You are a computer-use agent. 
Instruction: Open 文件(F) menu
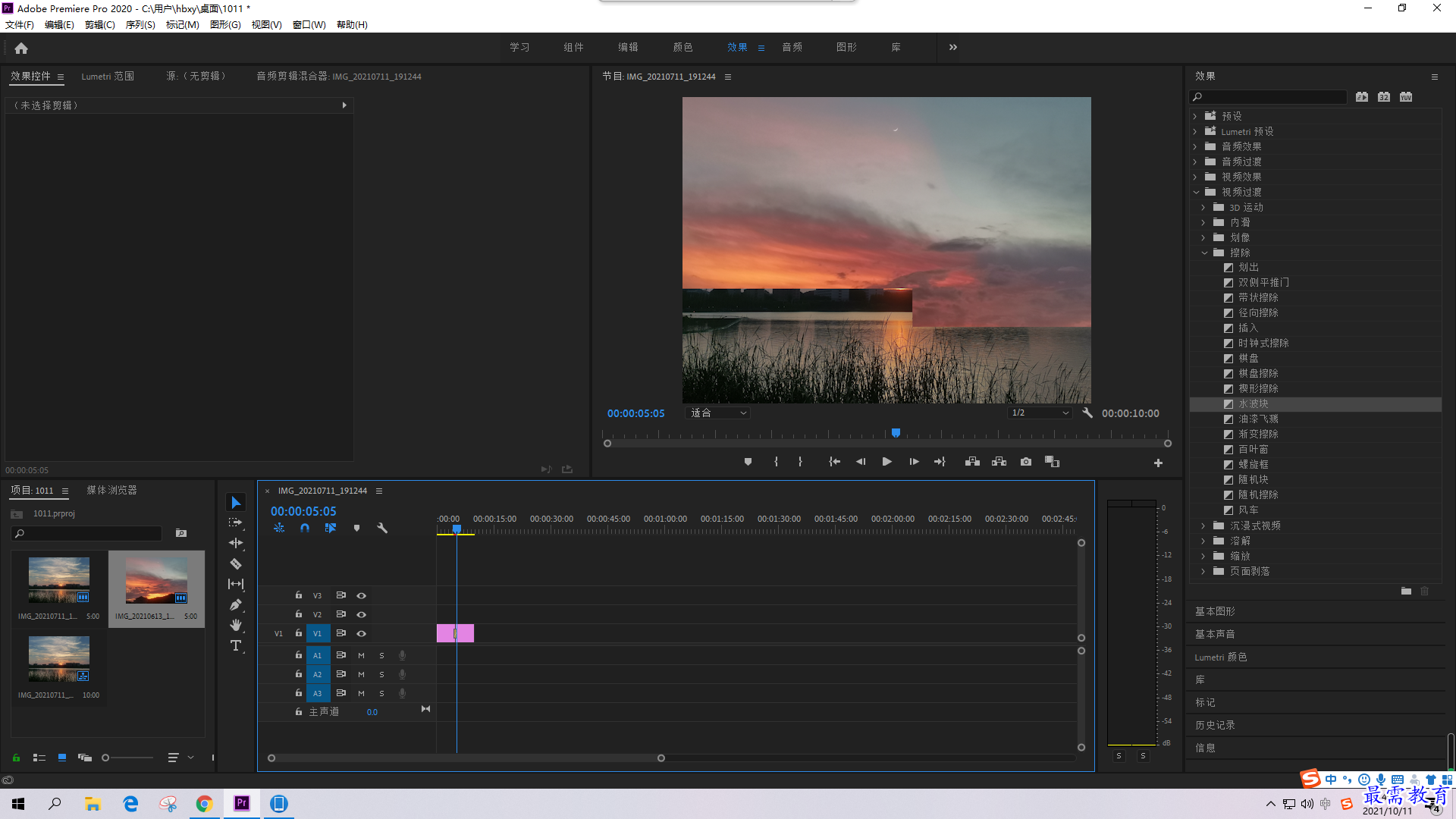(x=20, y=24)
